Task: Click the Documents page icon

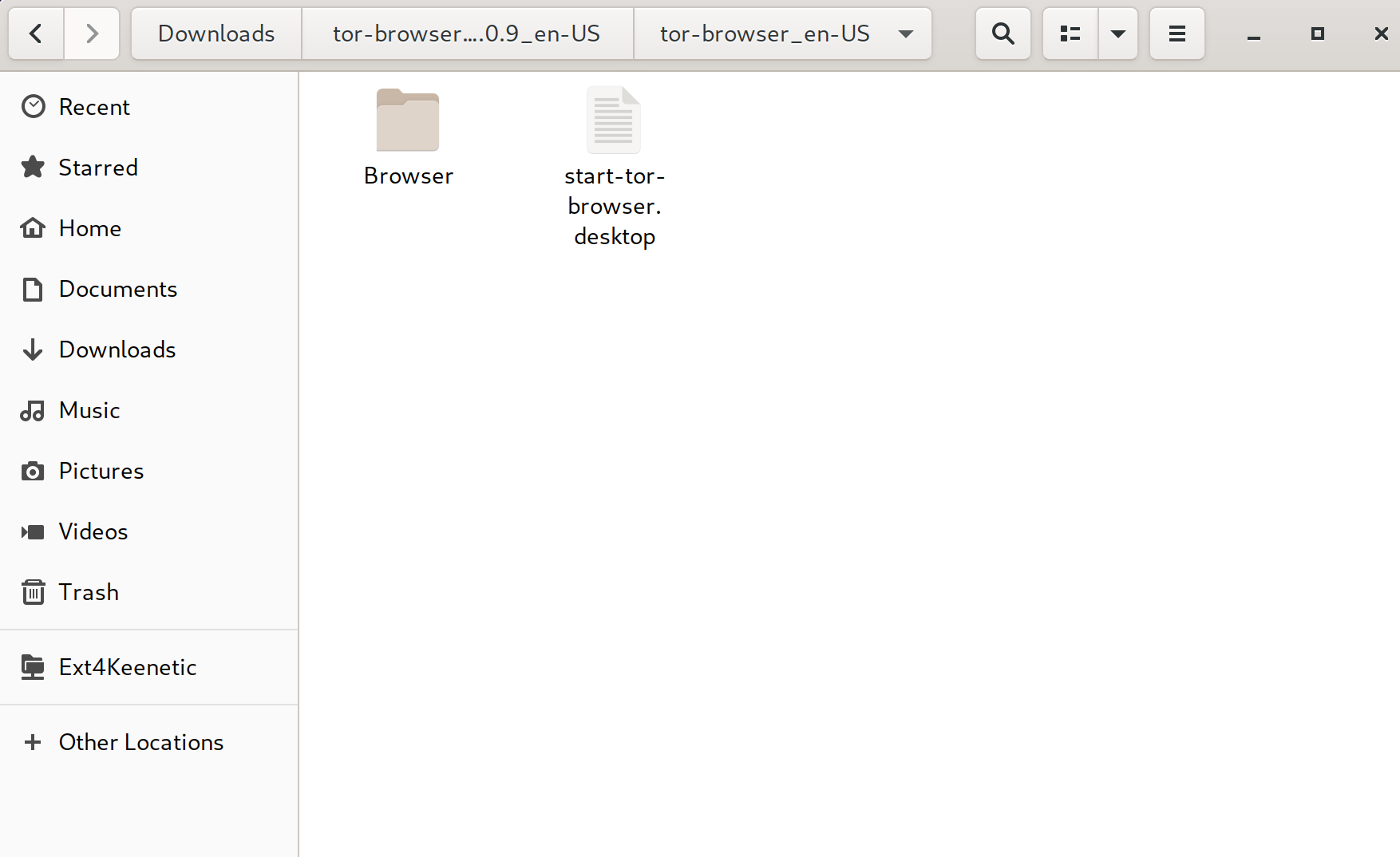Action: [33, 289]
